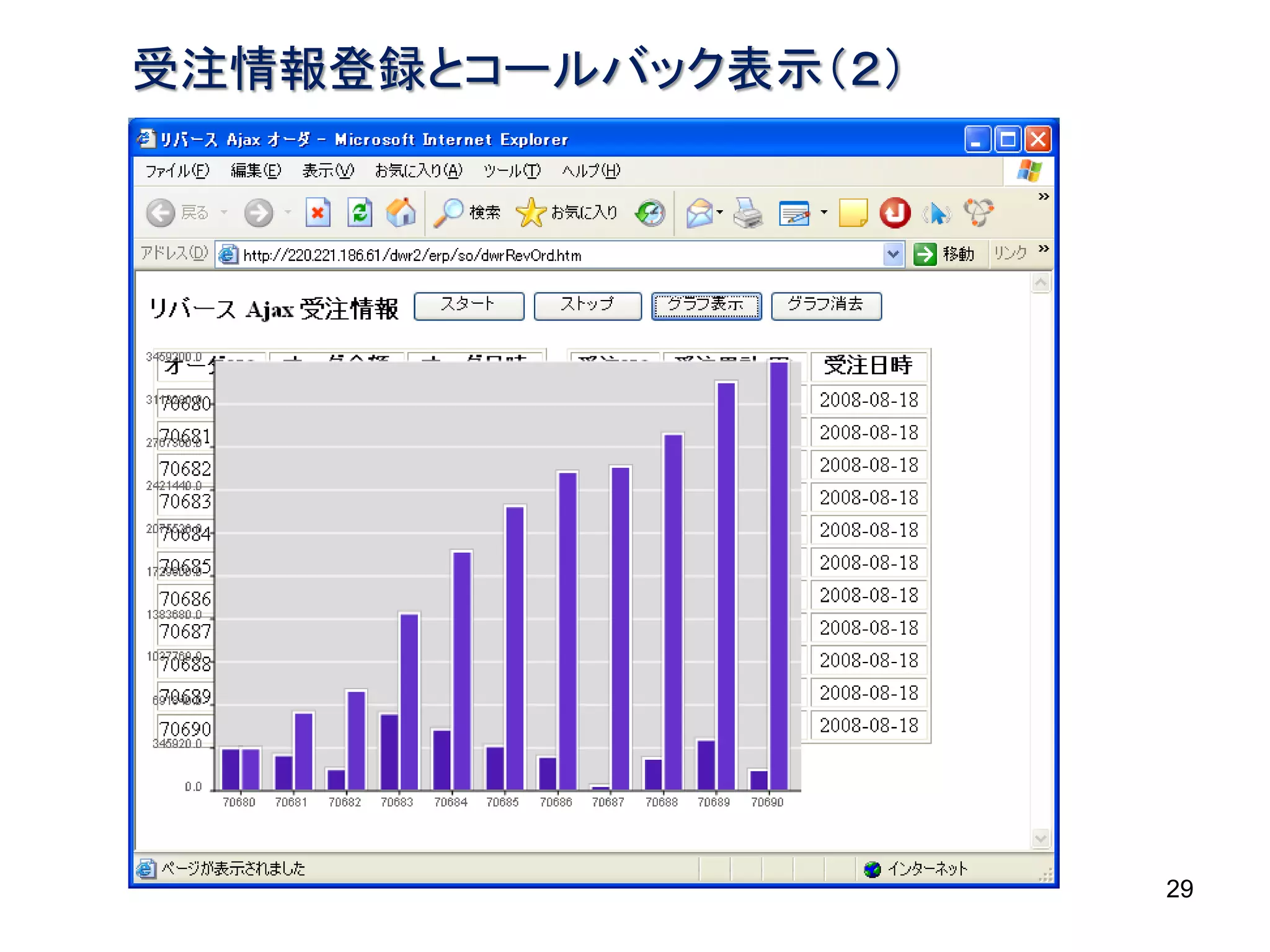Maximize the Internet Explorer window
Viewport: 1270px width, 952px height.
click(x=1008, y=139)
